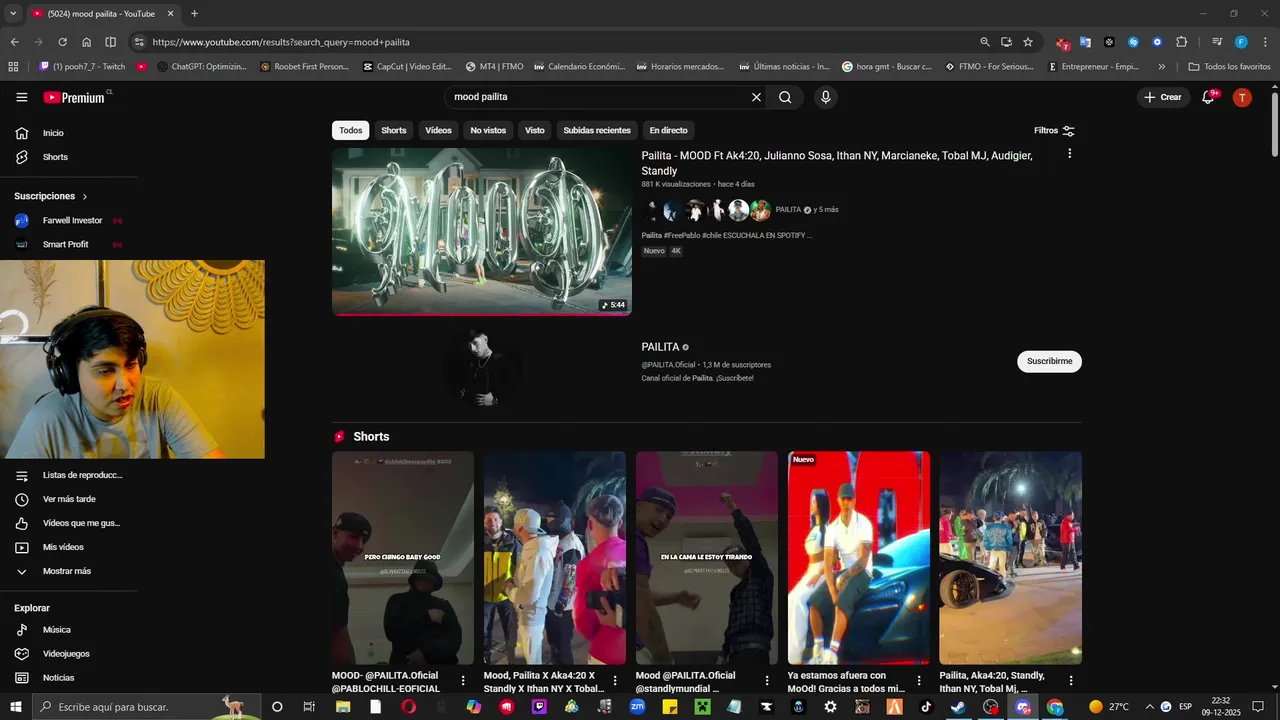This screenshot has width=1280, height=720.
Task: Select the Shorts filter chip
Action: 394,130
